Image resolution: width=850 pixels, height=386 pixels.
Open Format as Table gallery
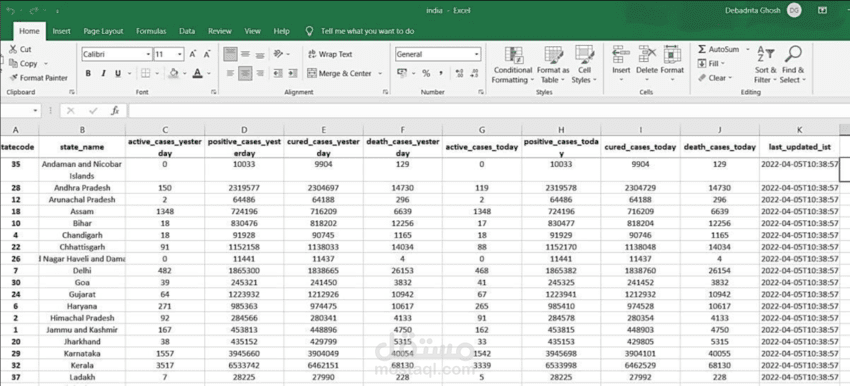[553, 65]
